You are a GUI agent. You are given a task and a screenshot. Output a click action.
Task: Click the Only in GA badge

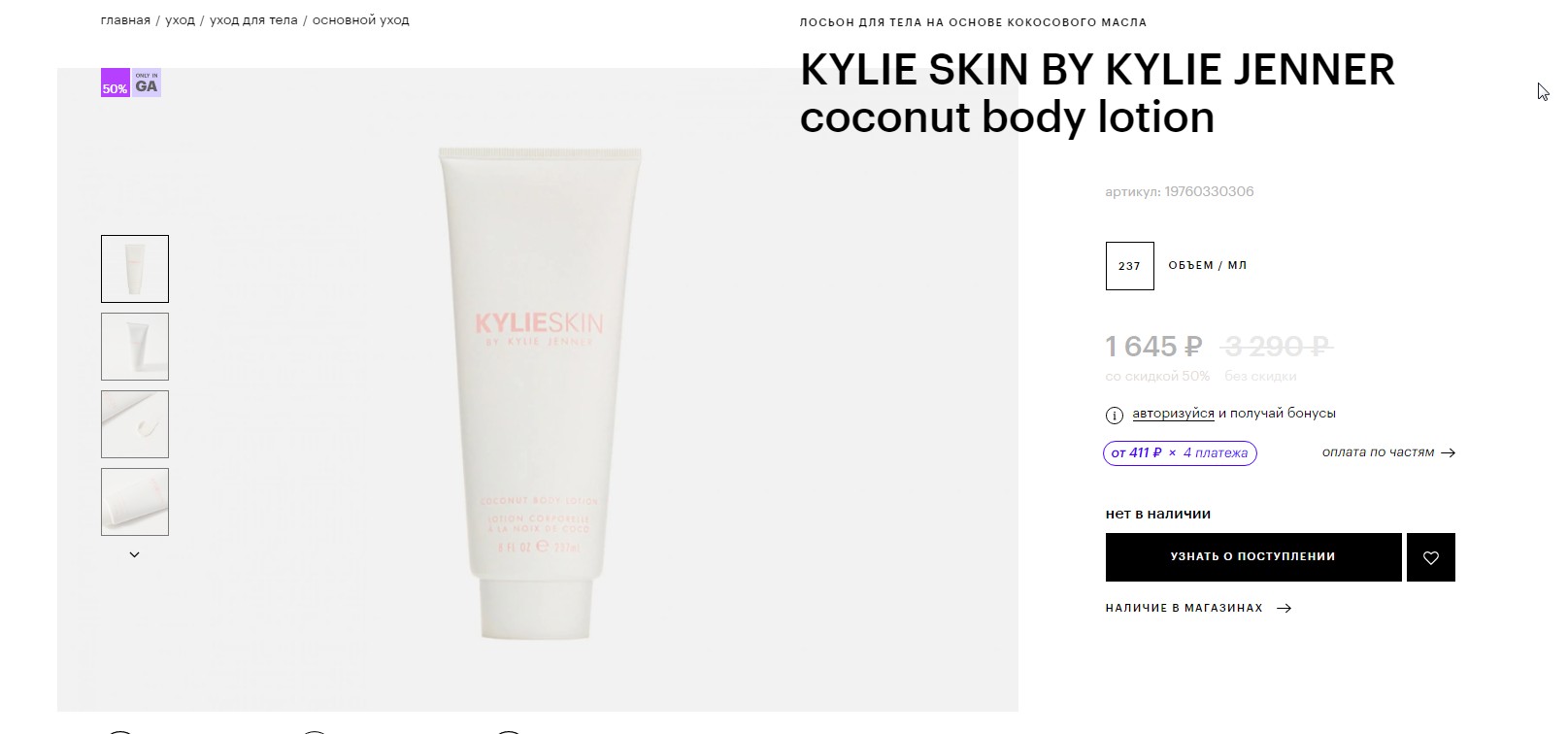[146, 83]
